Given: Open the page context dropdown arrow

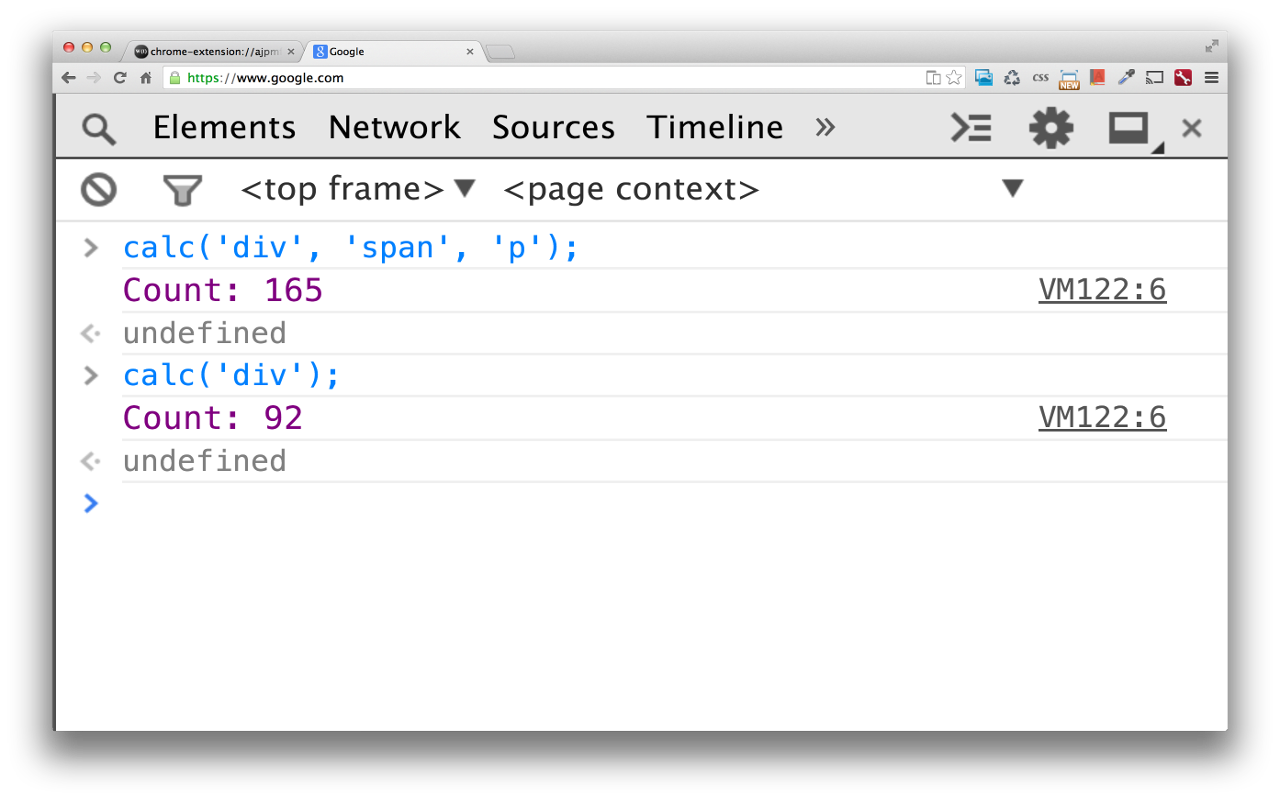Looking at the screenshot, I should point(1012,188).
